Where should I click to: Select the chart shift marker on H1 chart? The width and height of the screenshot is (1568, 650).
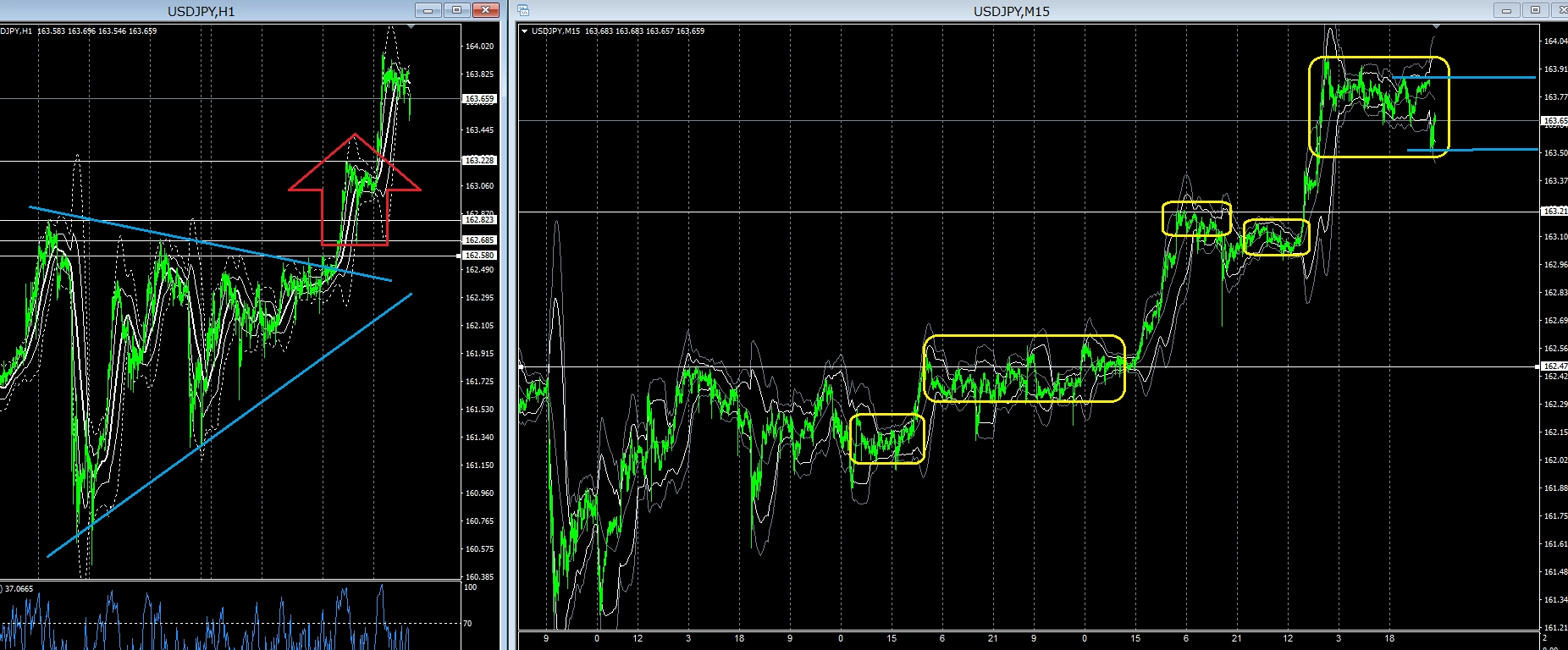click(x=411, y=27)
